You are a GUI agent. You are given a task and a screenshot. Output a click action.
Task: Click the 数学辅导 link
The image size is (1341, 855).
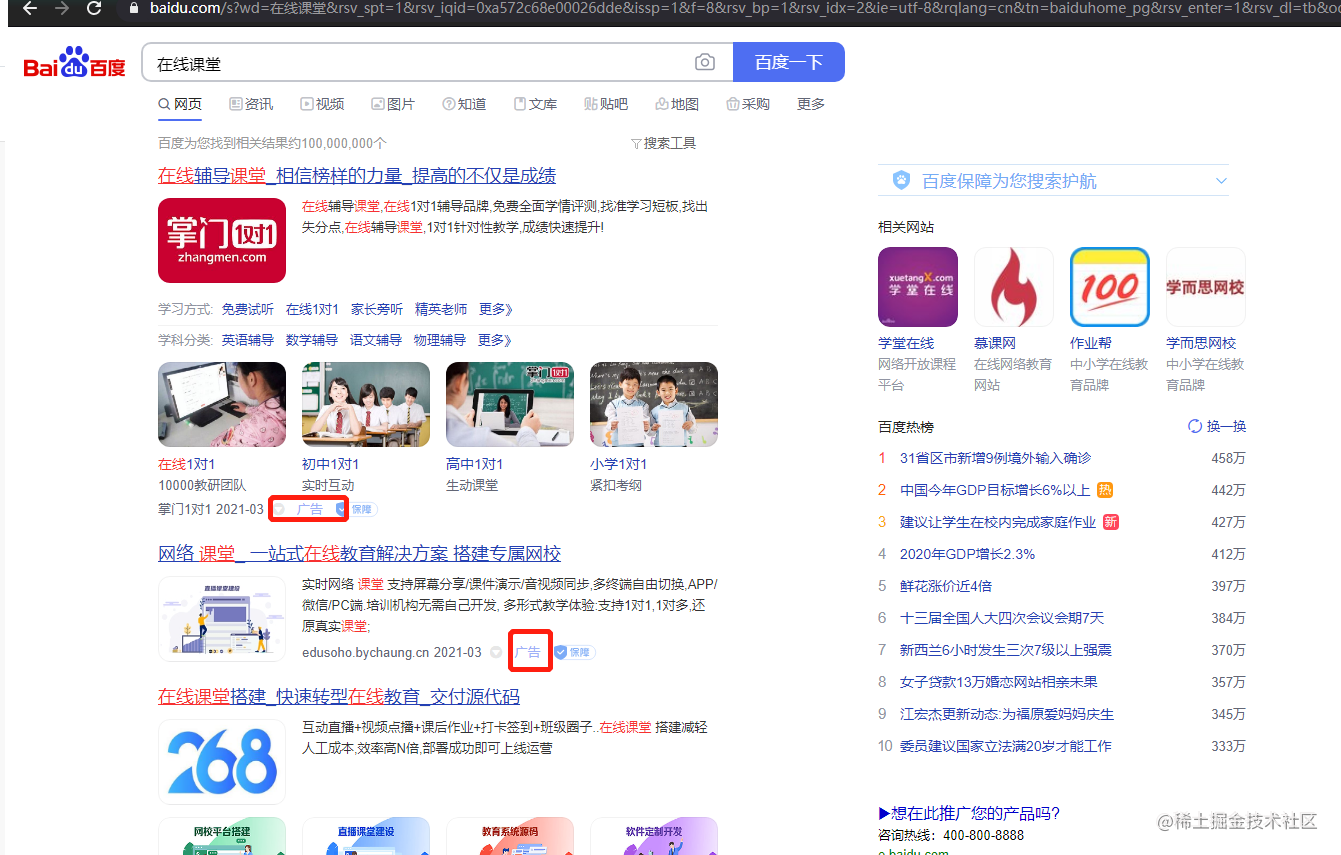pyautogui.click(x=312, y=340)
